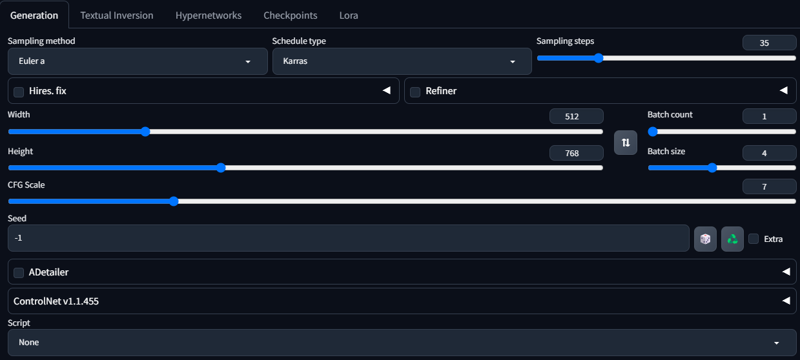Click the Sampling steps value box 35
The image size is (800, 360).
769,43
